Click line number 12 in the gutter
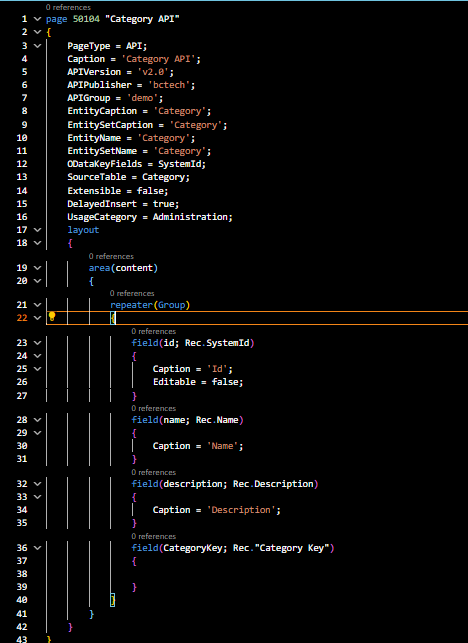 (22, 164)
